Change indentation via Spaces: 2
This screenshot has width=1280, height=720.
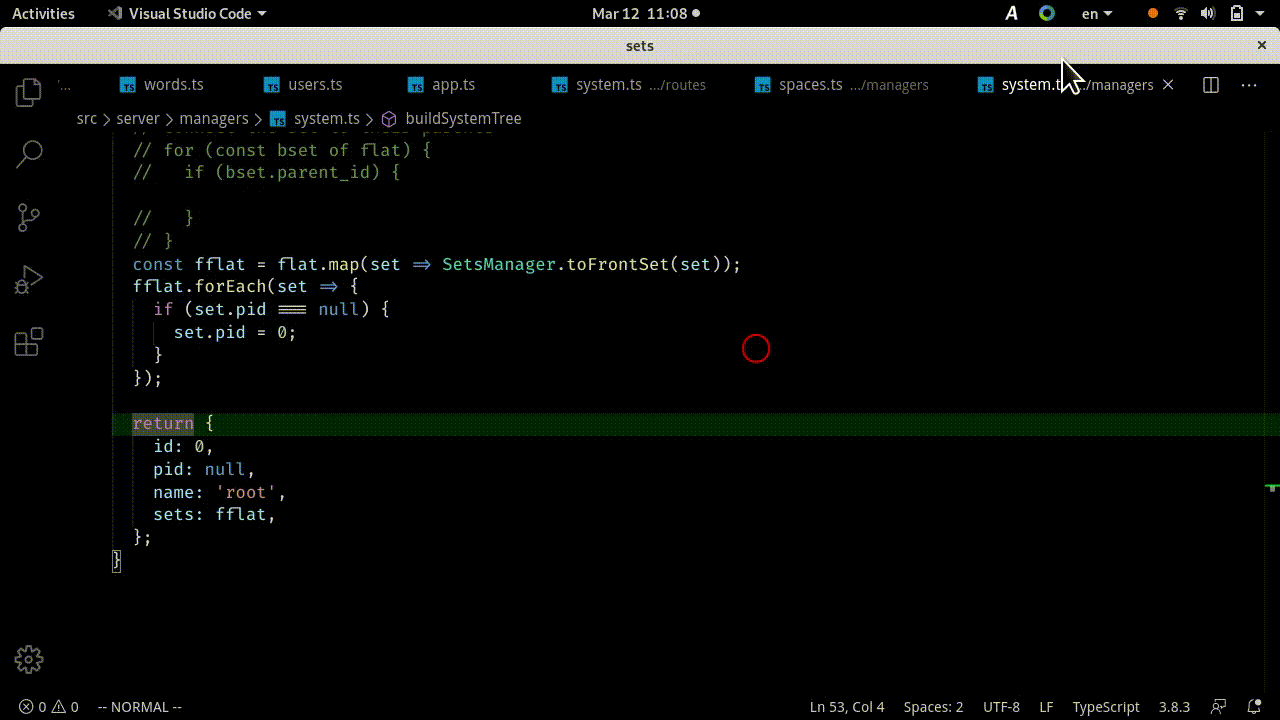pos(933,707)
